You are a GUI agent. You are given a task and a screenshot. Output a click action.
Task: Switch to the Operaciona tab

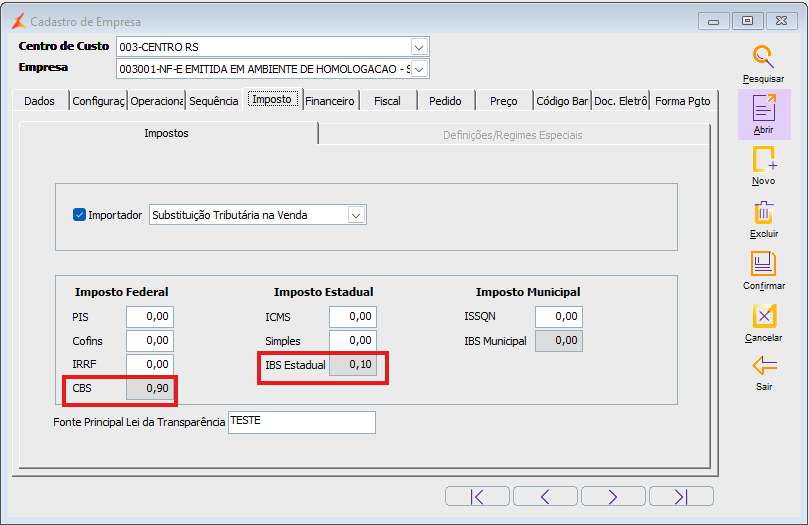(x=156, y=101)
